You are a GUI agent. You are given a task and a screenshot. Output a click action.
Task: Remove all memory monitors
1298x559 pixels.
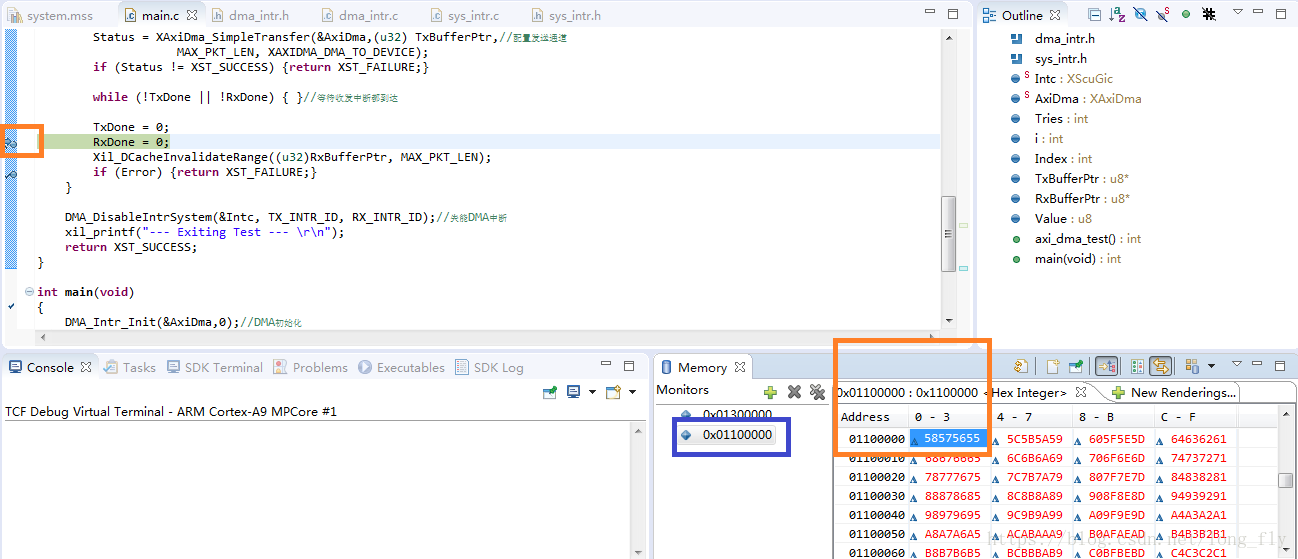[x=817, y=392]
